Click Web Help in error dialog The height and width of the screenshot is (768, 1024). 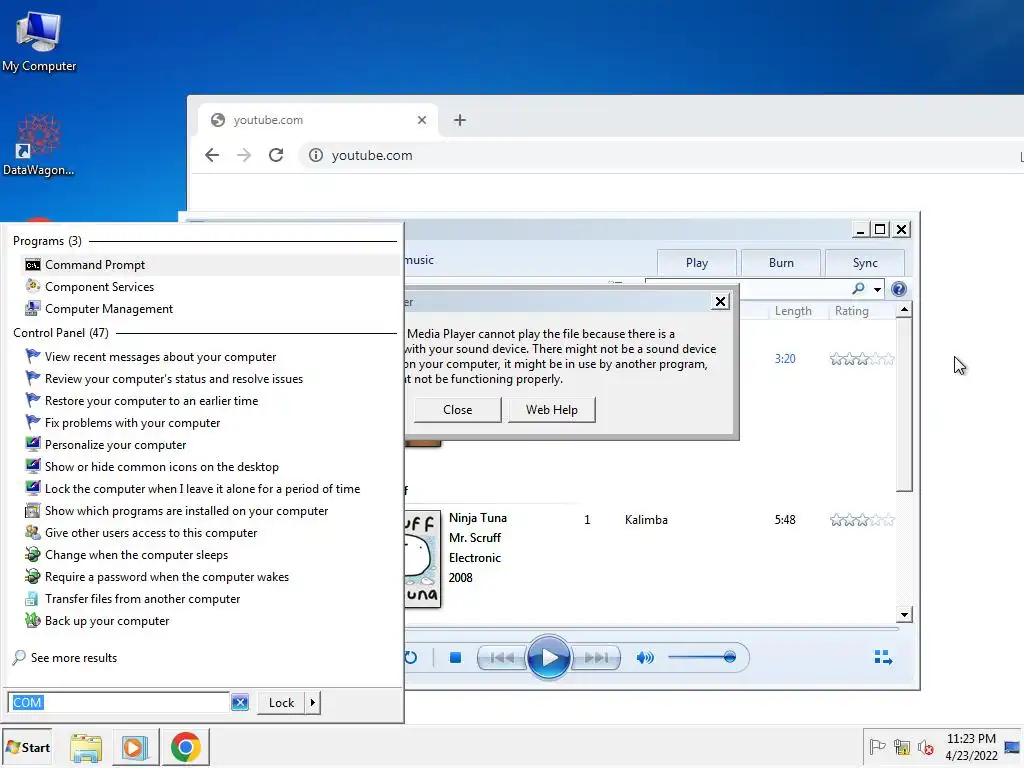552,409
